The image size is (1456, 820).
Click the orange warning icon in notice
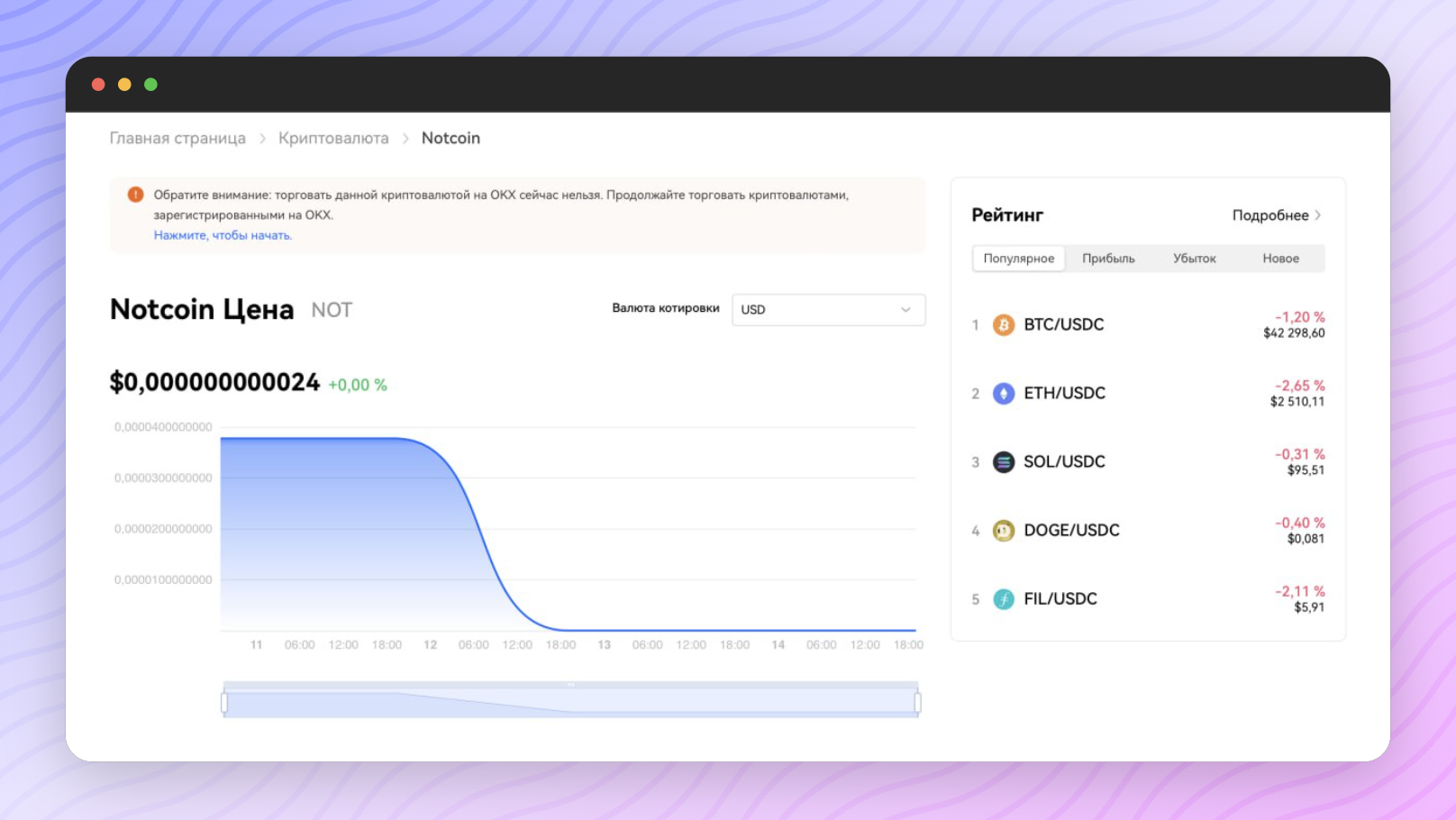click(x=135, y=195)
